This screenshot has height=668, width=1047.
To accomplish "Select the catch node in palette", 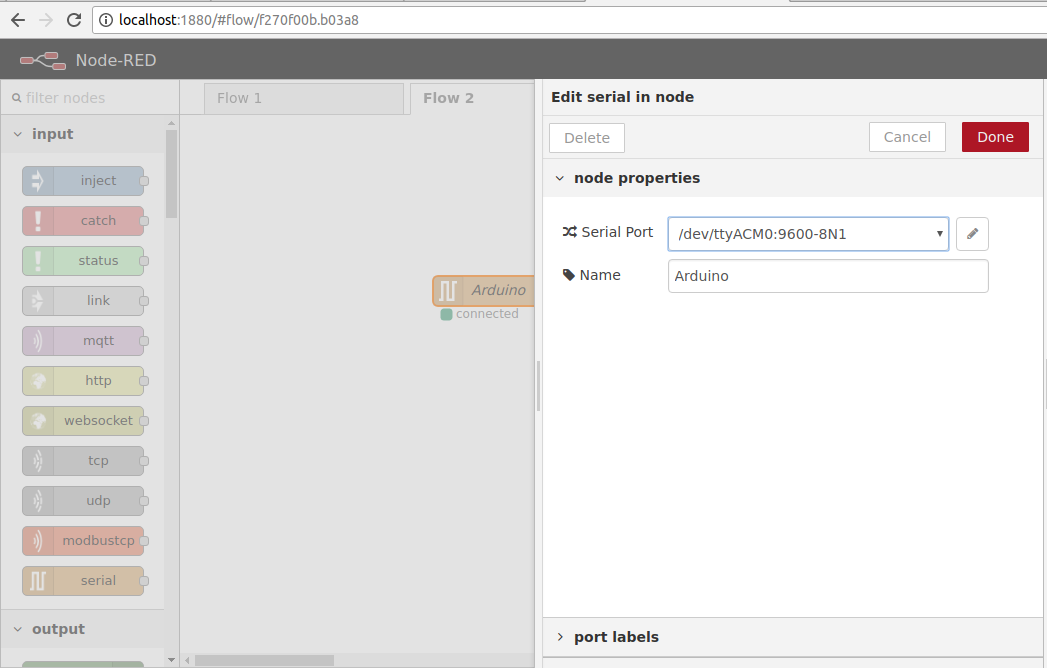I will (x=83, y=221).
